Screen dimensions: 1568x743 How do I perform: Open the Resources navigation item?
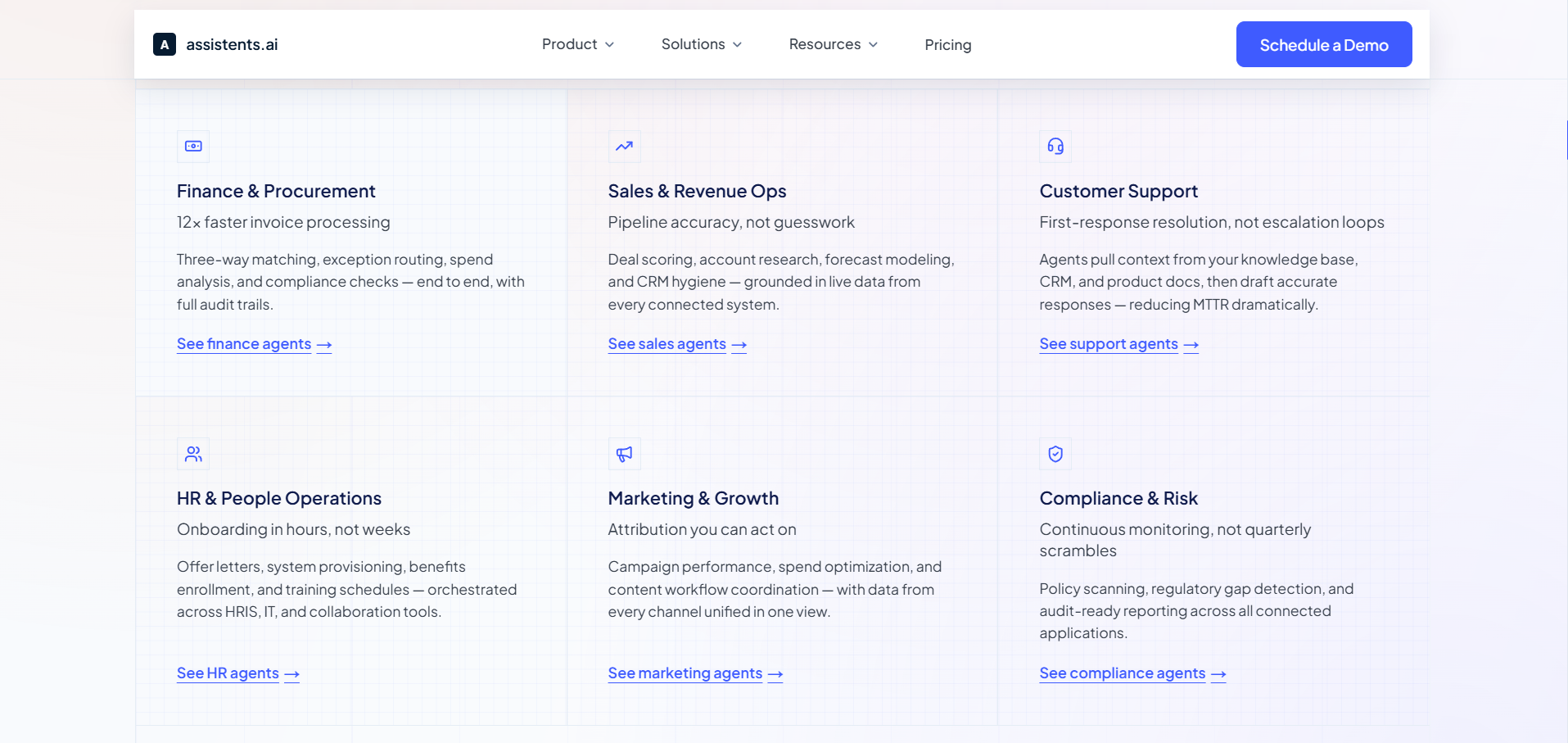[x=834, y=44]
